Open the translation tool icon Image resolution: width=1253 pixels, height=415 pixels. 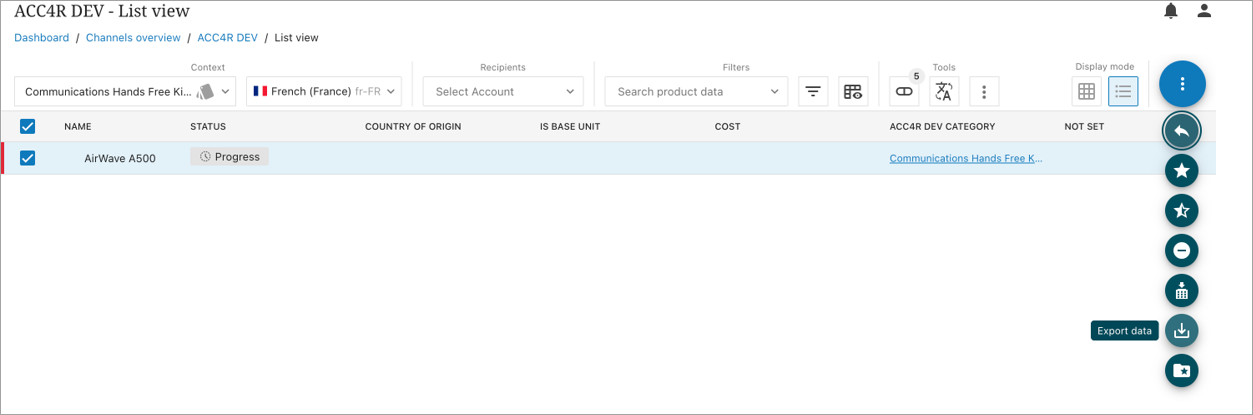(943, 91)
